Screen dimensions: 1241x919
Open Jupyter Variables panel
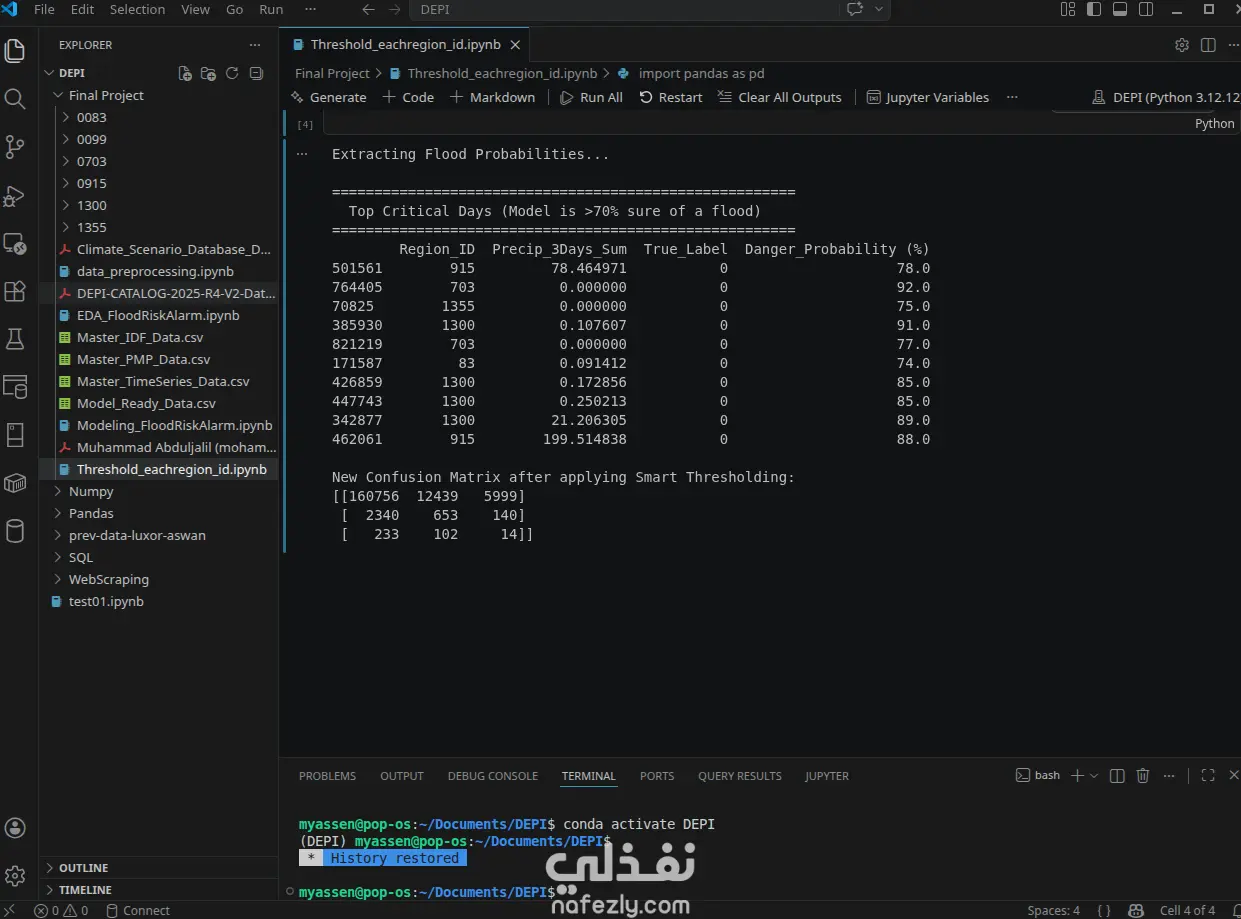(x=927, y=97)
